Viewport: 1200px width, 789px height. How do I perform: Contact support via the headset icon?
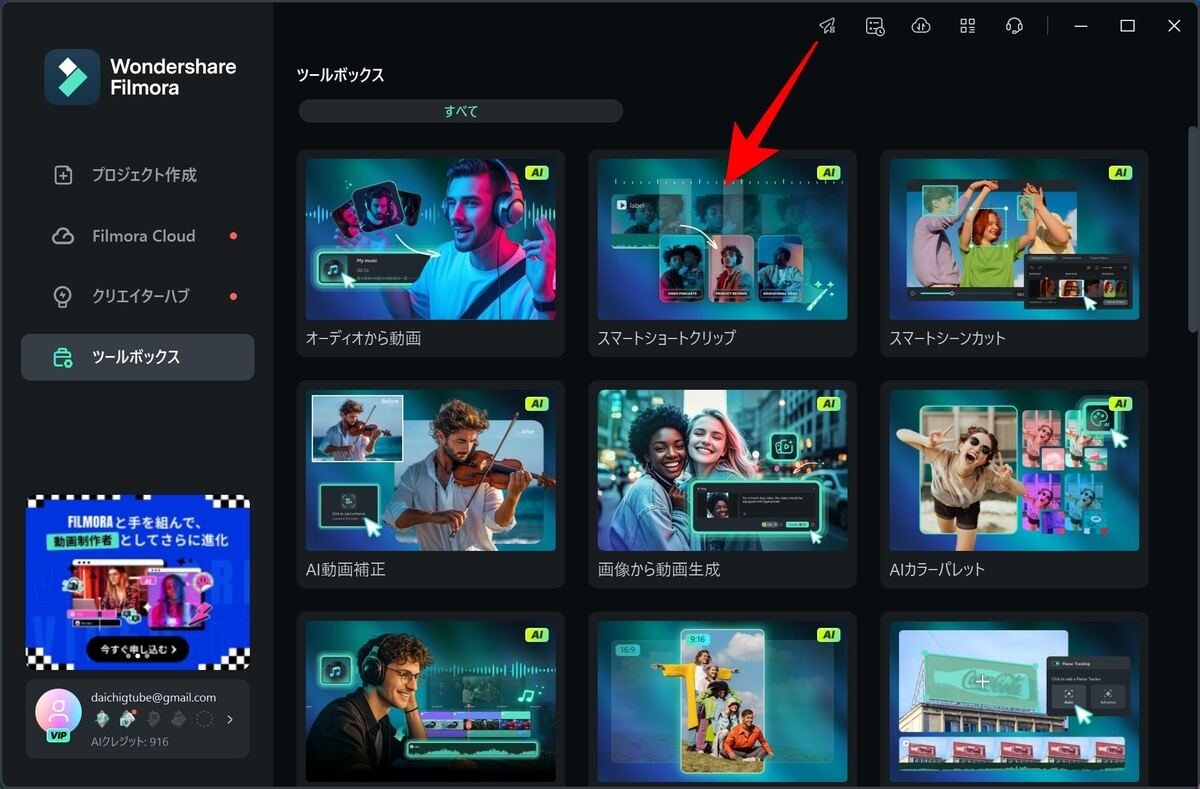click(x=1014, y=26)
